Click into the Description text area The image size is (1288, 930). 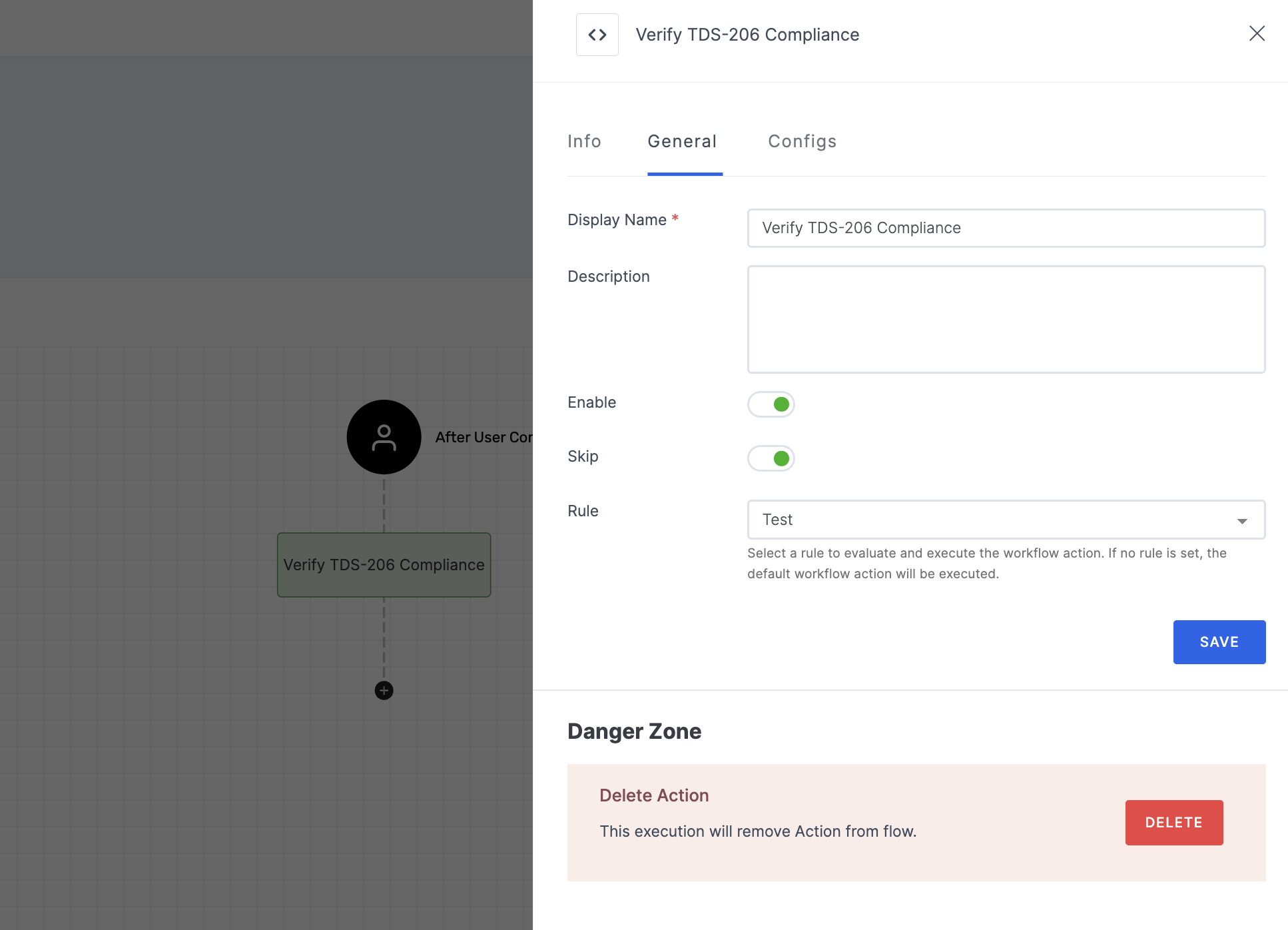tap(1006, 319)
